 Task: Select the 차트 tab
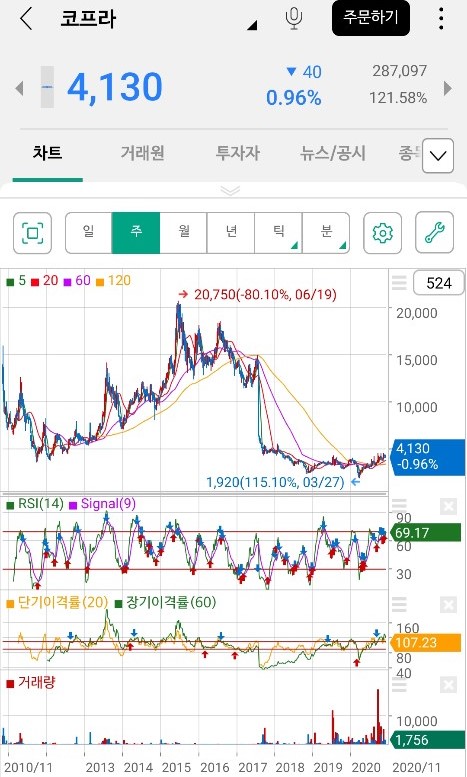coord(48,153)
